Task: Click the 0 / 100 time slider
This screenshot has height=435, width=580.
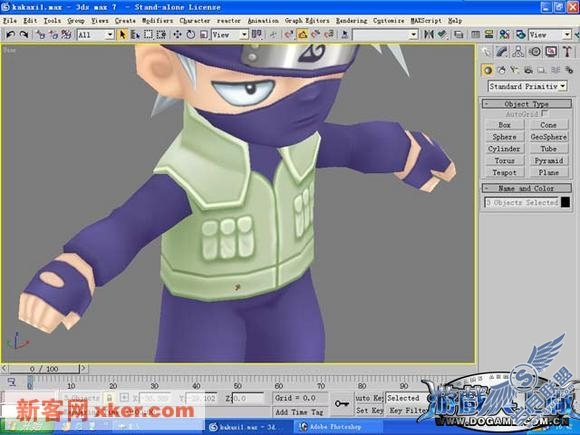Action: tap(44, 369)
